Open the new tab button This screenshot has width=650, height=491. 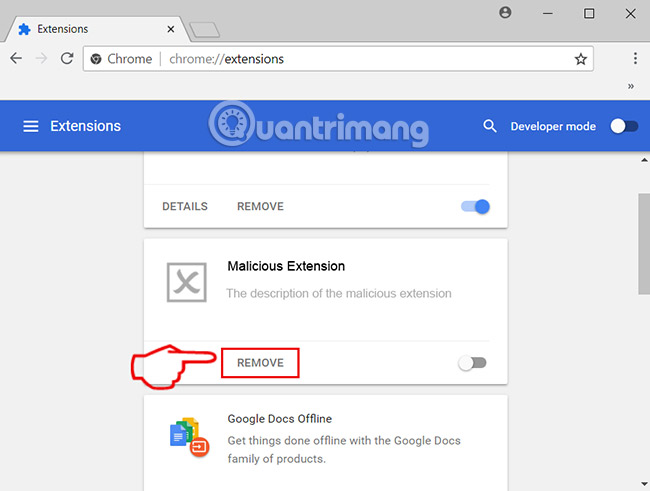pos(204,30)
